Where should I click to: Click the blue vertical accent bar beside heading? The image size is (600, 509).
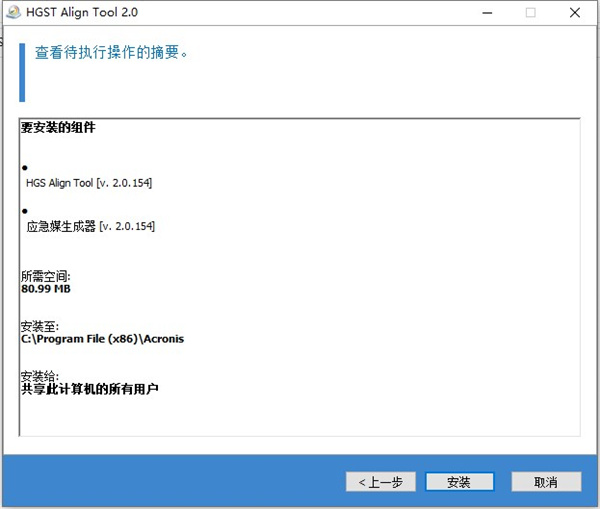click(23, 70)
